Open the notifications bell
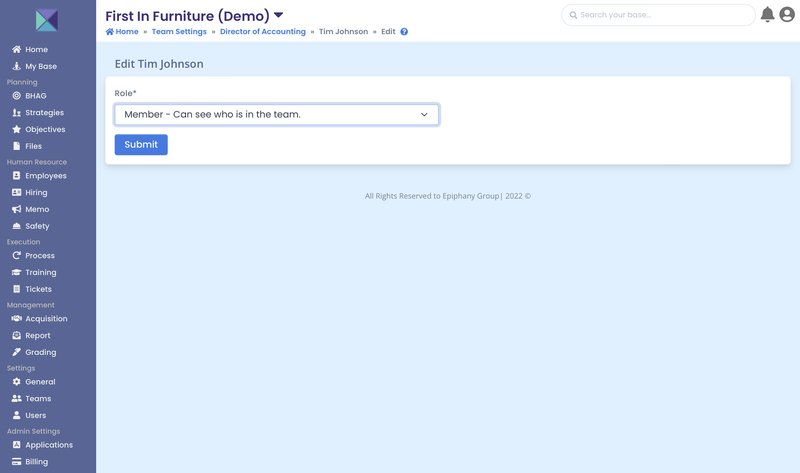Screen dimensions: 800x473 pos(767,14)
